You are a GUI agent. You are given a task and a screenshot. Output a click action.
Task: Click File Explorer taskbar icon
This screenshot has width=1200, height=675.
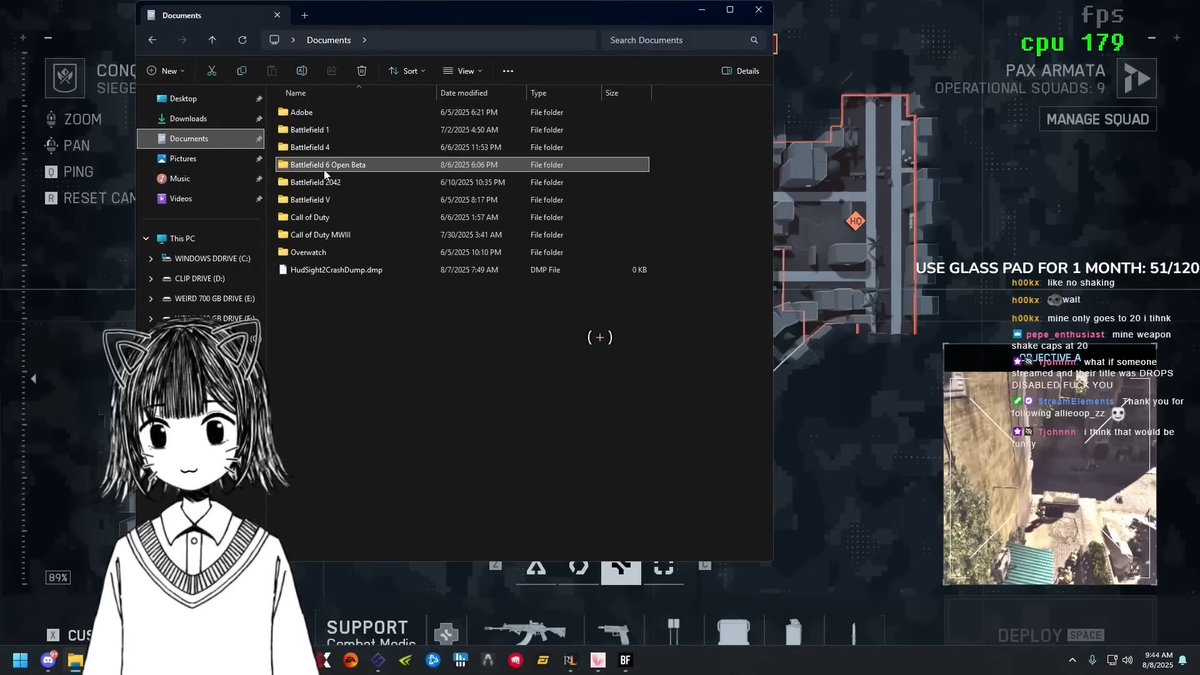[x=75, y=660]
